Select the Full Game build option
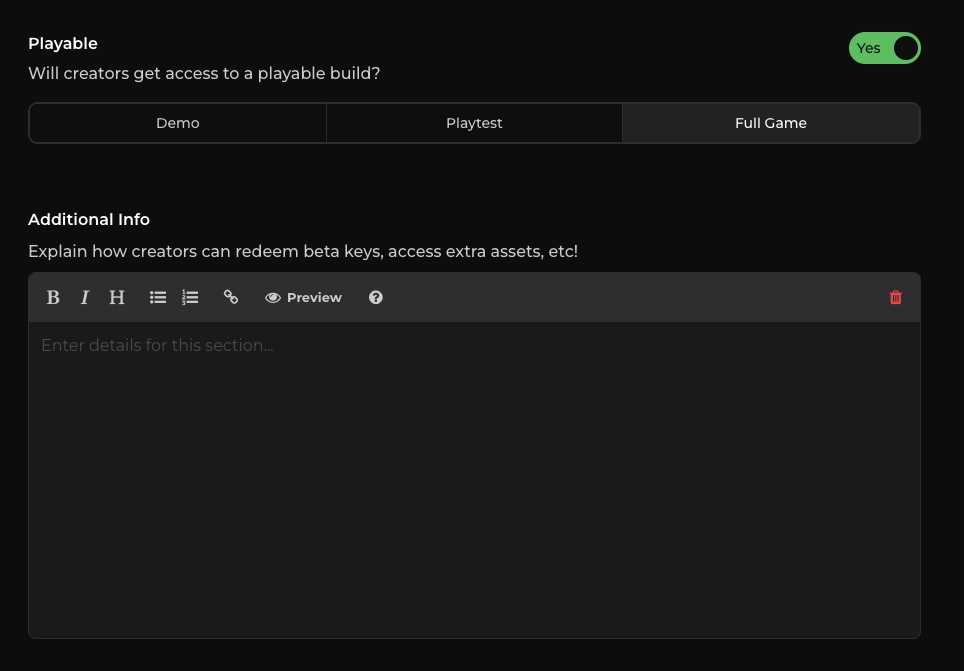 [771, 123]
